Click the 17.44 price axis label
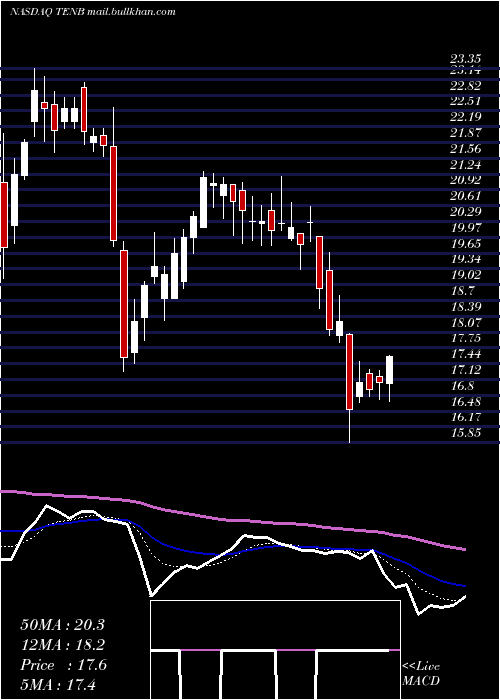Image resolution: width=500 pixels, height=700 pixels. [x=465, y=354]
